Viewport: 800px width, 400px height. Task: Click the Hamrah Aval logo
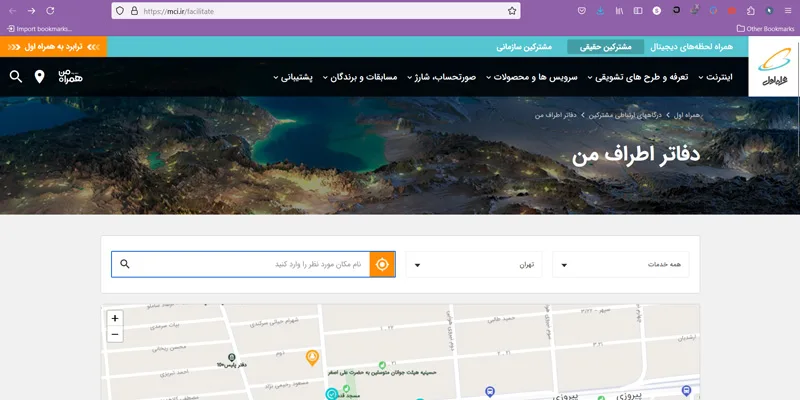[774, 66]
